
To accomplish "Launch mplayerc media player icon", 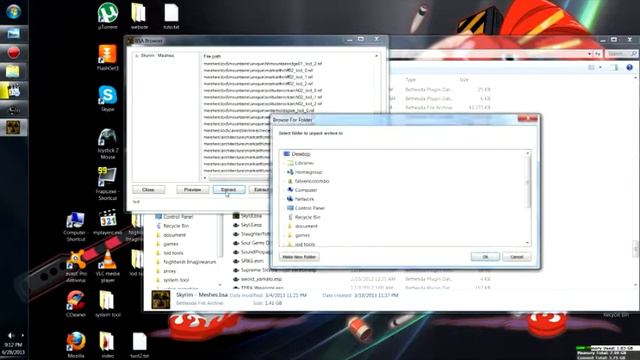I will tap(108, 222).
